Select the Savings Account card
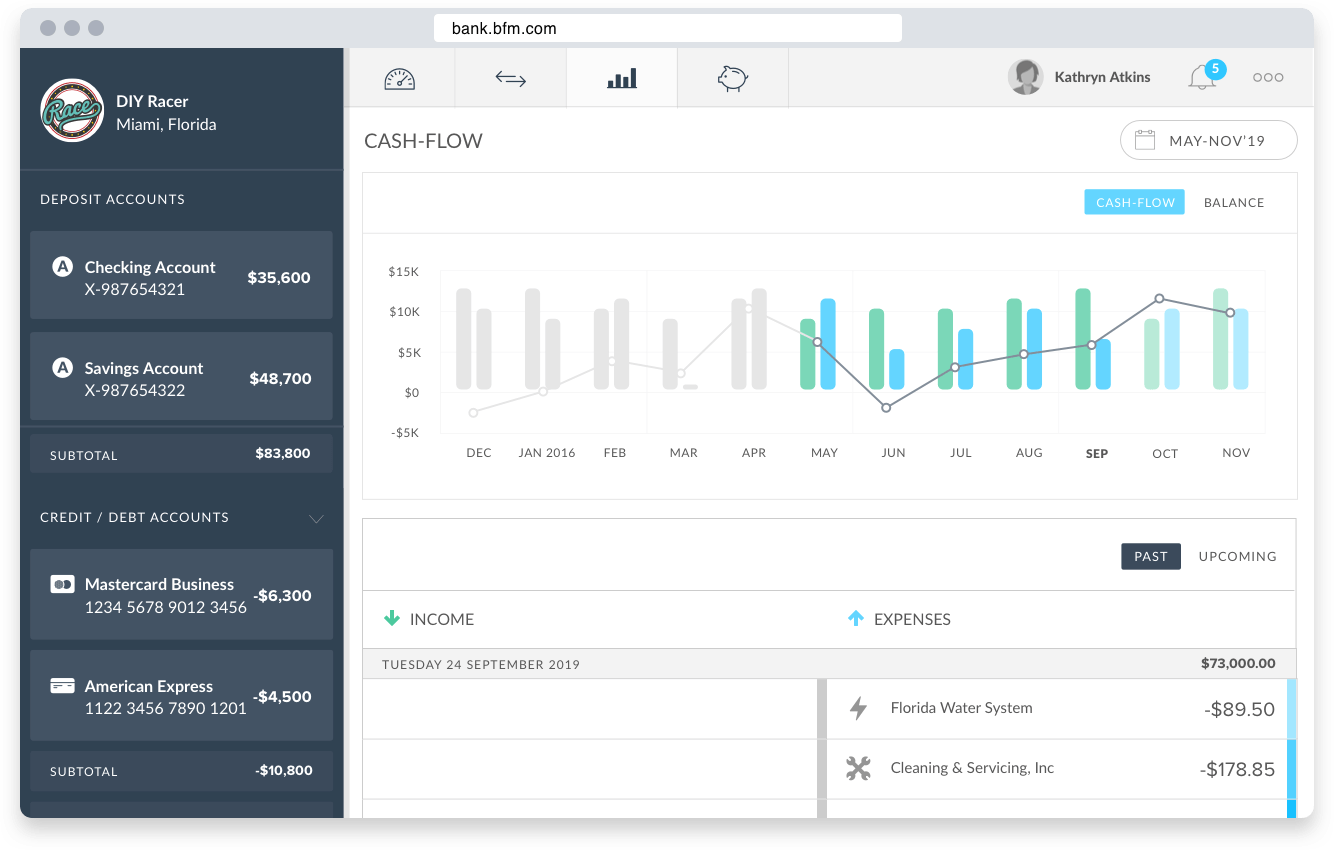The image size is (1334, 850). tap(181, 377)
